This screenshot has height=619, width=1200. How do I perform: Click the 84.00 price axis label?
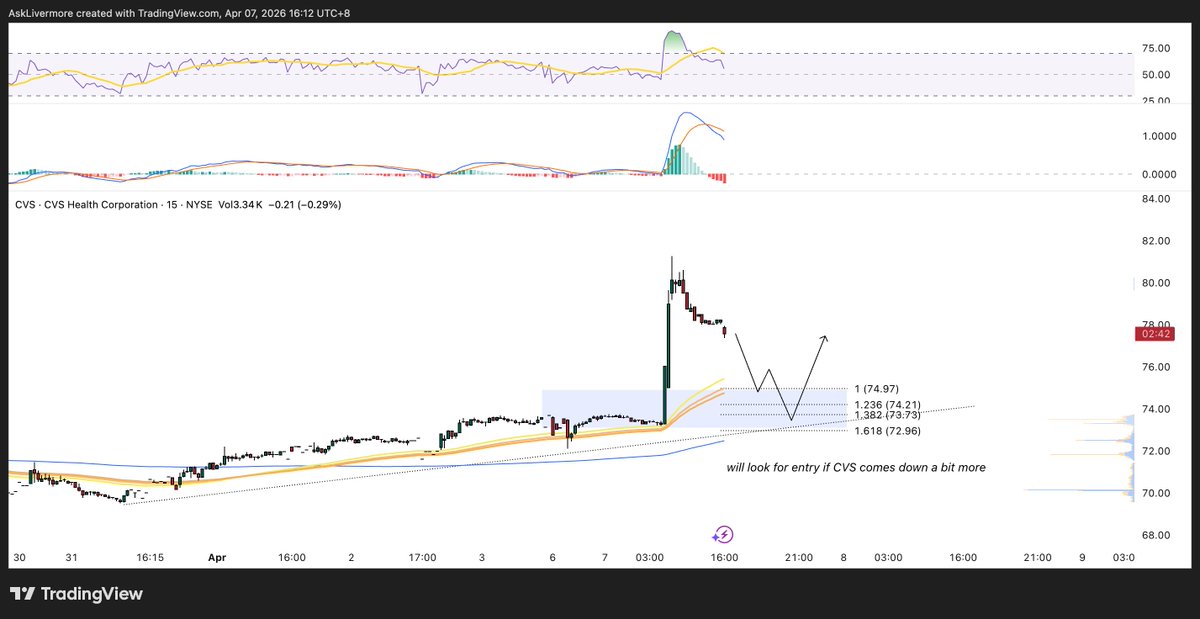point(1156,199)
